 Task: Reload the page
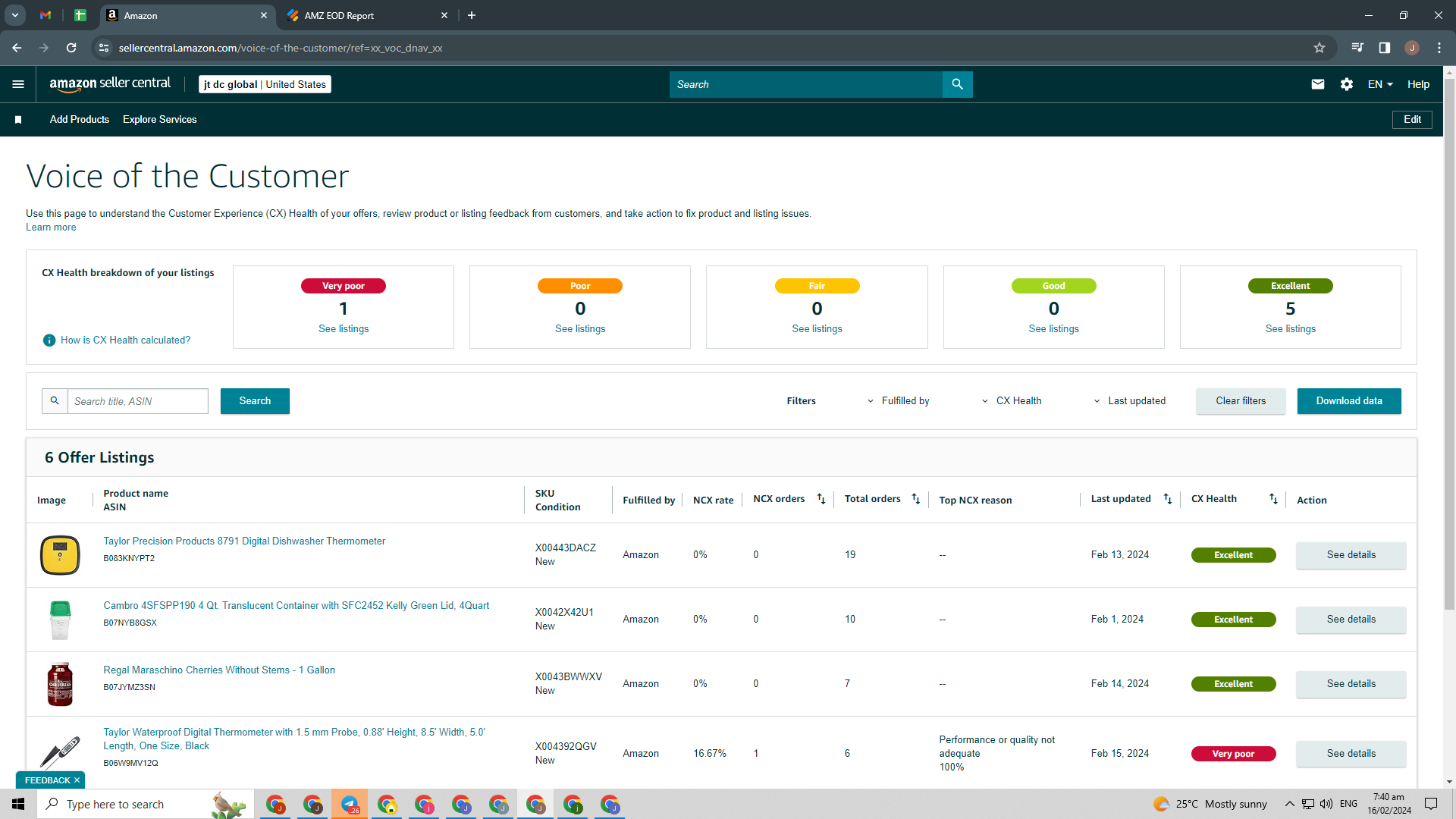point(71,48)
